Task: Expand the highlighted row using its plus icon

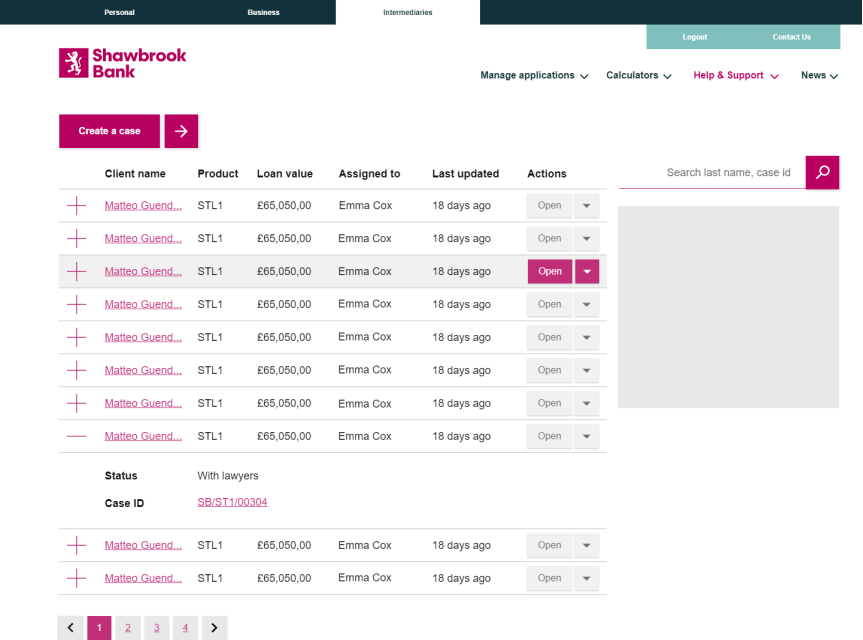Action: tap(76, 271)
